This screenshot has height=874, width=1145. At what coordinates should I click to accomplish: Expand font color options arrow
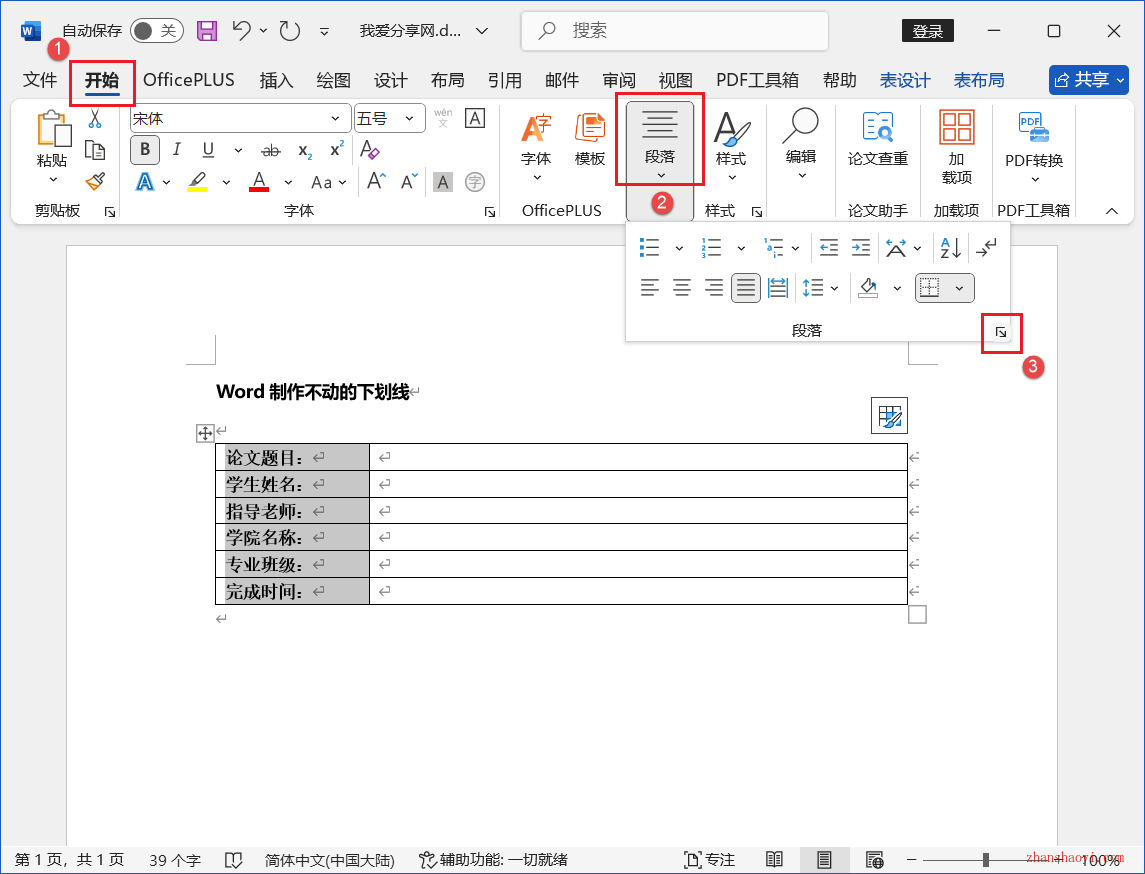288,182
